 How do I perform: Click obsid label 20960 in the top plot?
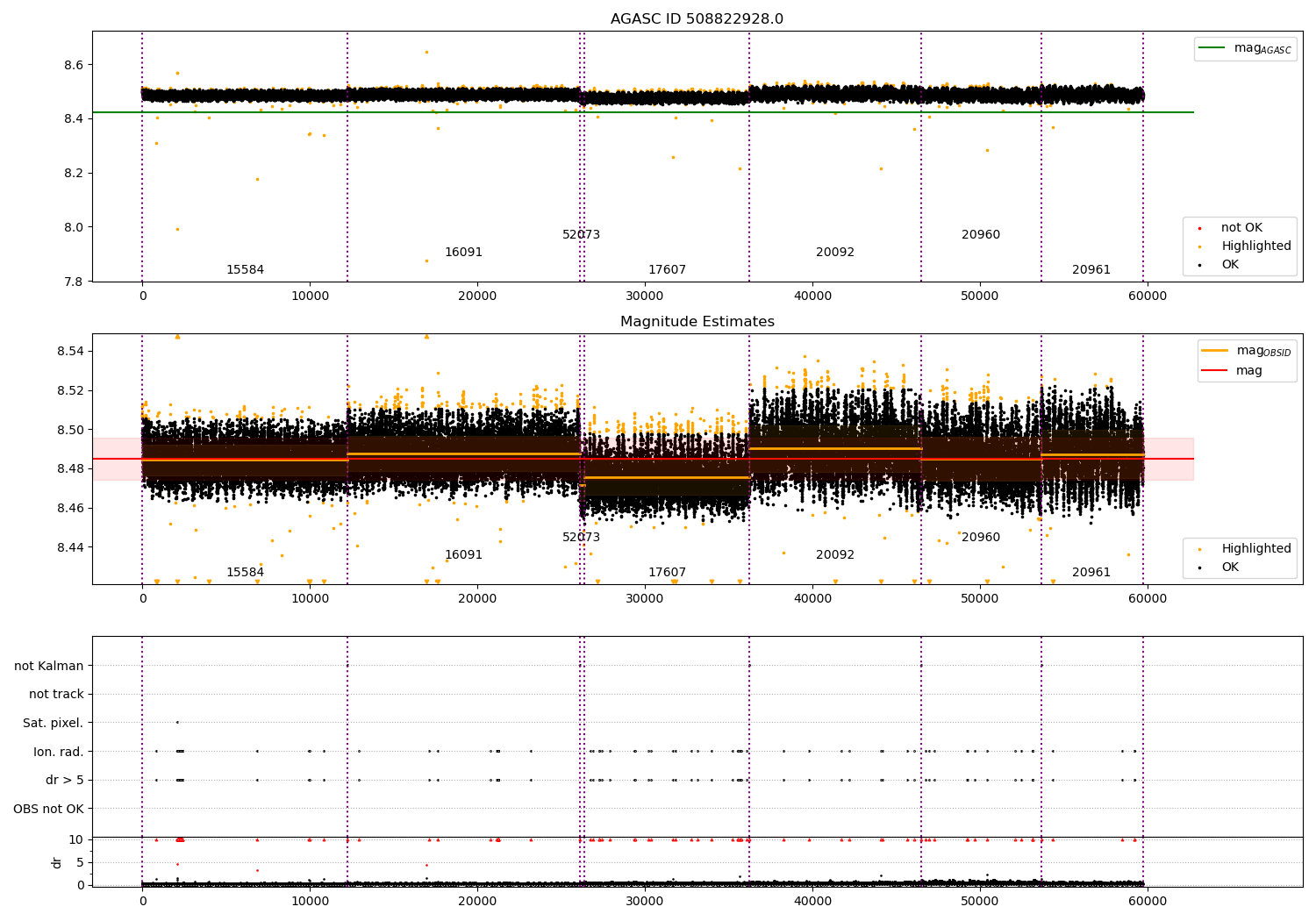(x=981, y=235)
